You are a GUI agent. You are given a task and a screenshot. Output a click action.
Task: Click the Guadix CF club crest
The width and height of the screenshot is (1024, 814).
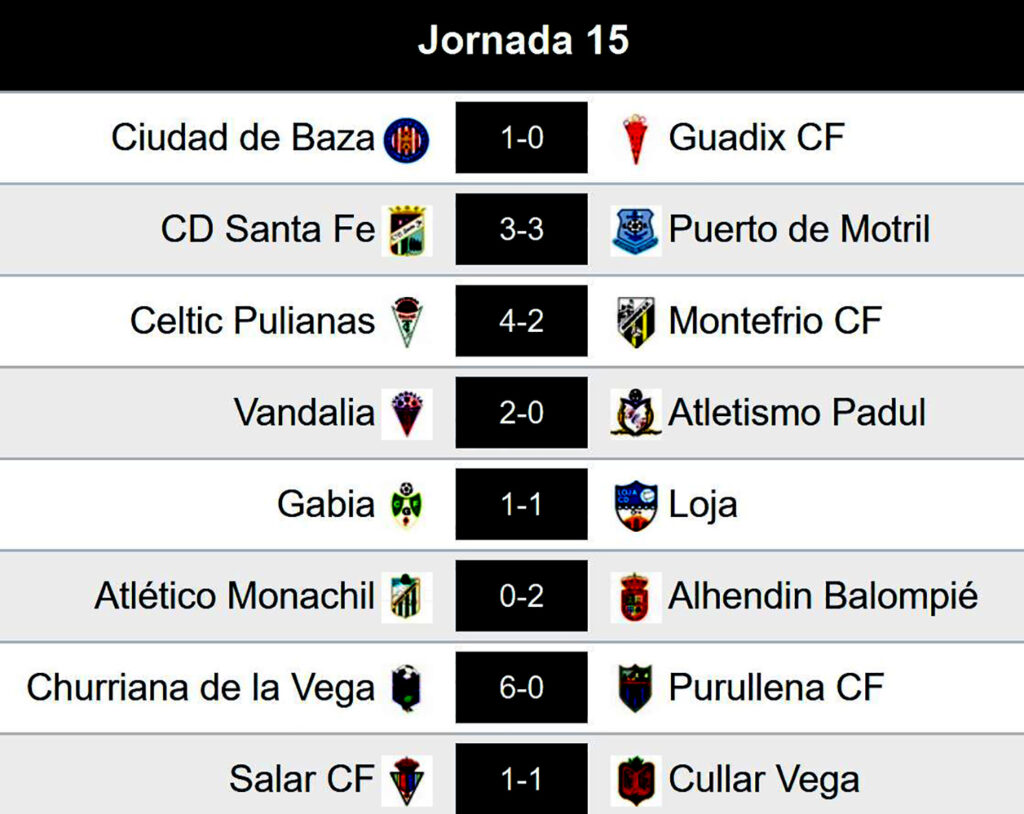(x=636, y=138)
